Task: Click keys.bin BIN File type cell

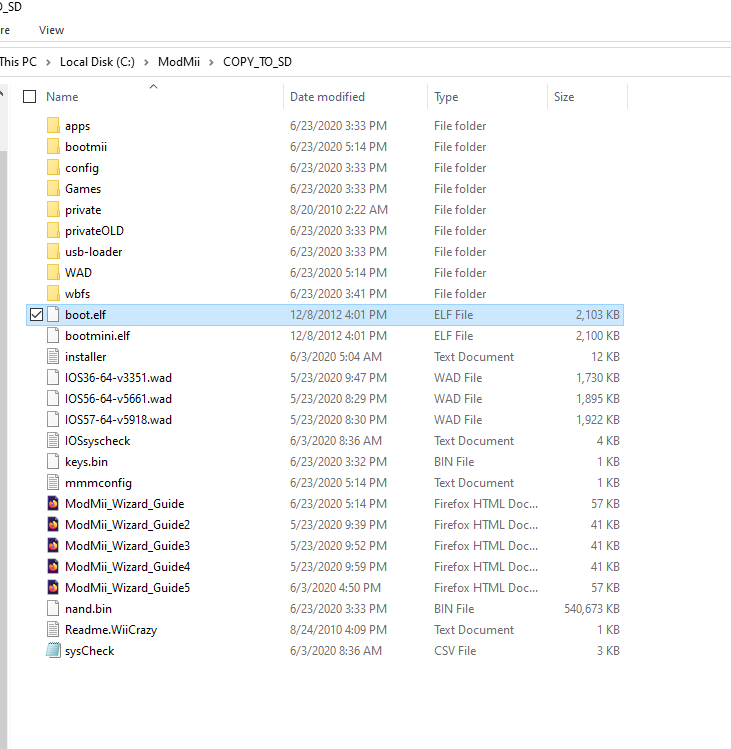Action: point(454,462)
